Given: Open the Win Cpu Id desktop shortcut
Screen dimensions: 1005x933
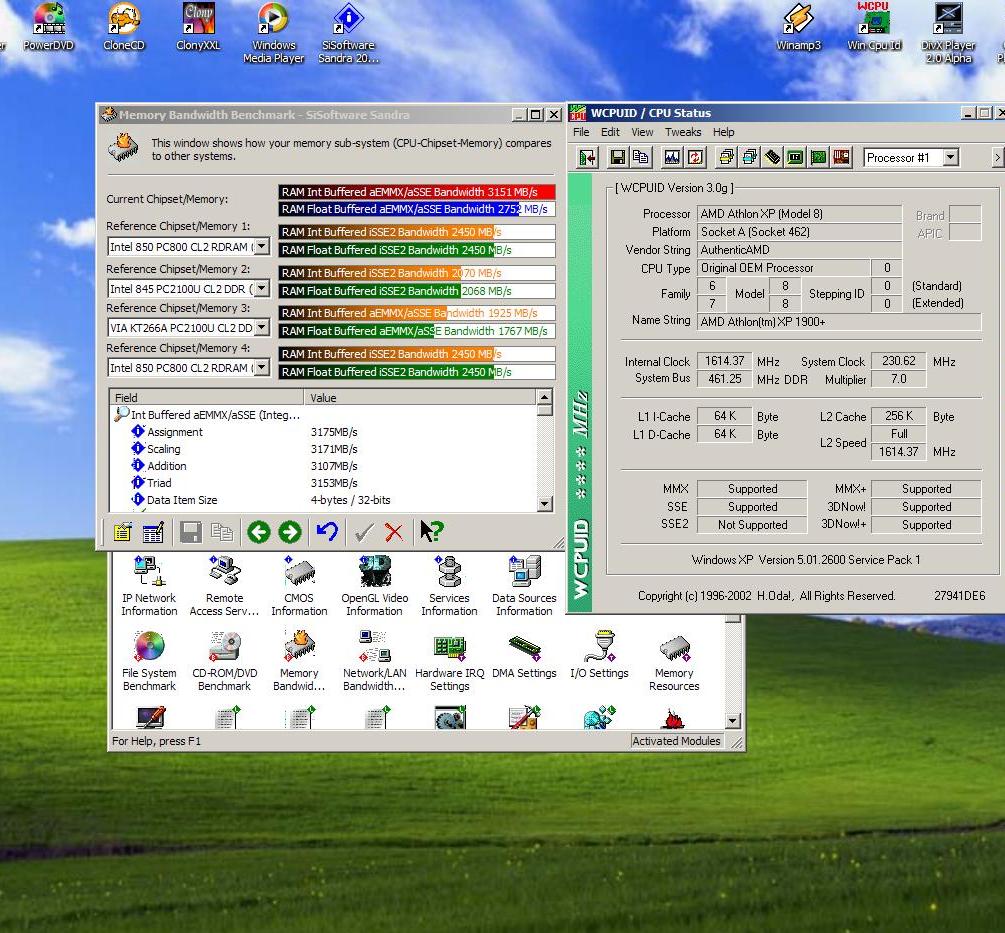Looking at the screenshot, I should click(874, 27).
